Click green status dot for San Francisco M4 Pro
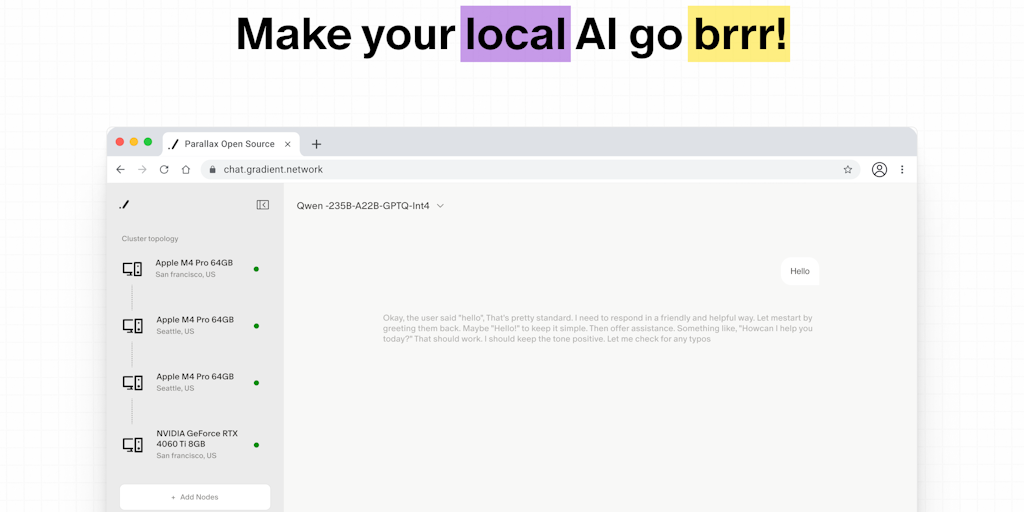The image size is (1024, 512). (256, 269)
